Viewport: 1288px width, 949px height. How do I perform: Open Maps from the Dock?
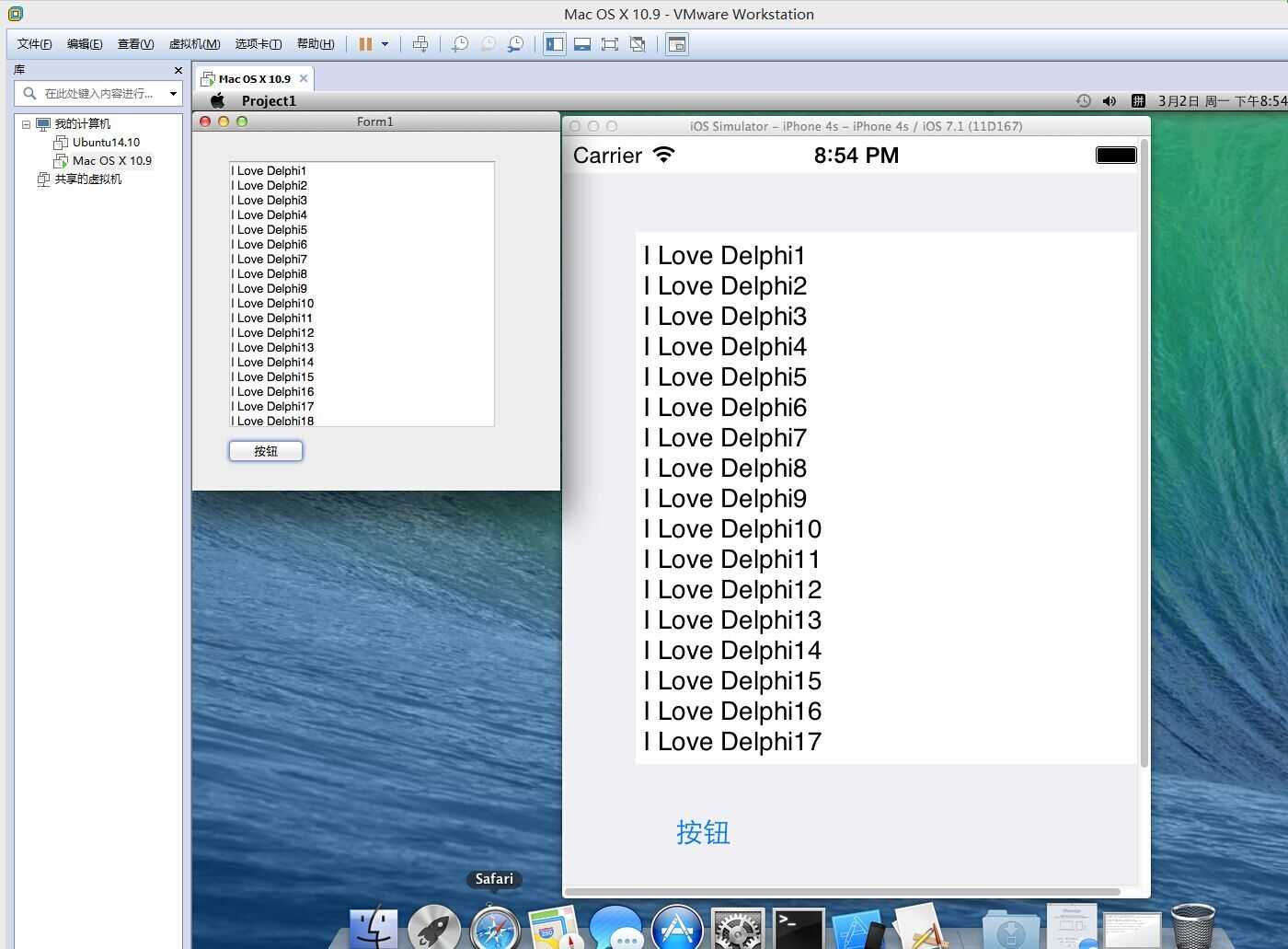coord(555,928)
